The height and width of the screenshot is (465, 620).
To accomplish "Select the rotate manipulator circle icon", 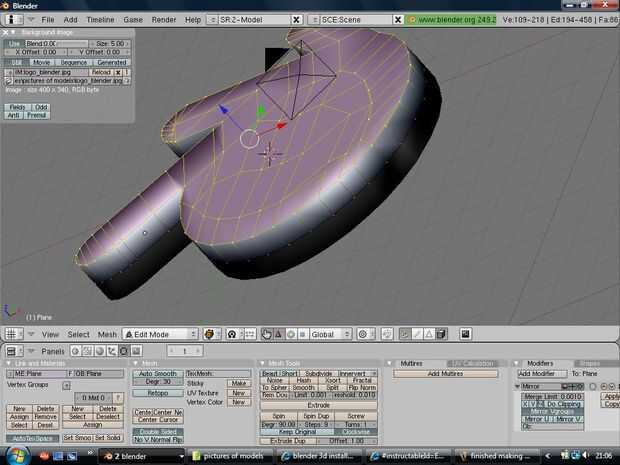I will [x=291, y=334].
